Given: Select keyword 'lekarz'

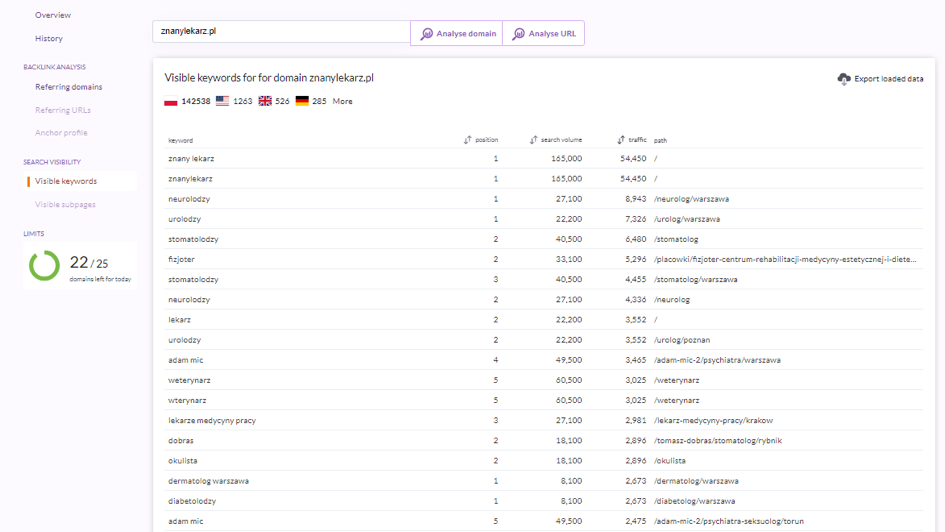Looking at the screenshot, I should pos(179,320).
